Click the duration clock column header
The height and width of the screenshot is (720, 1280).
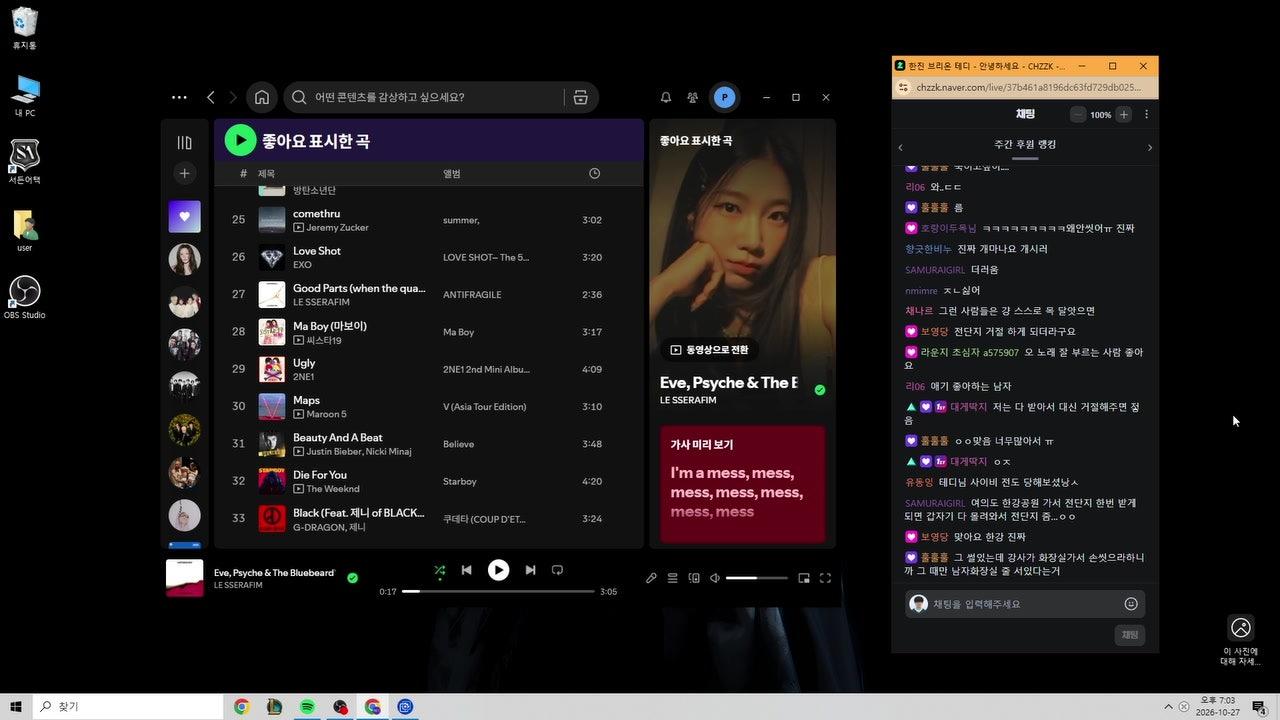tap(594, 174)
